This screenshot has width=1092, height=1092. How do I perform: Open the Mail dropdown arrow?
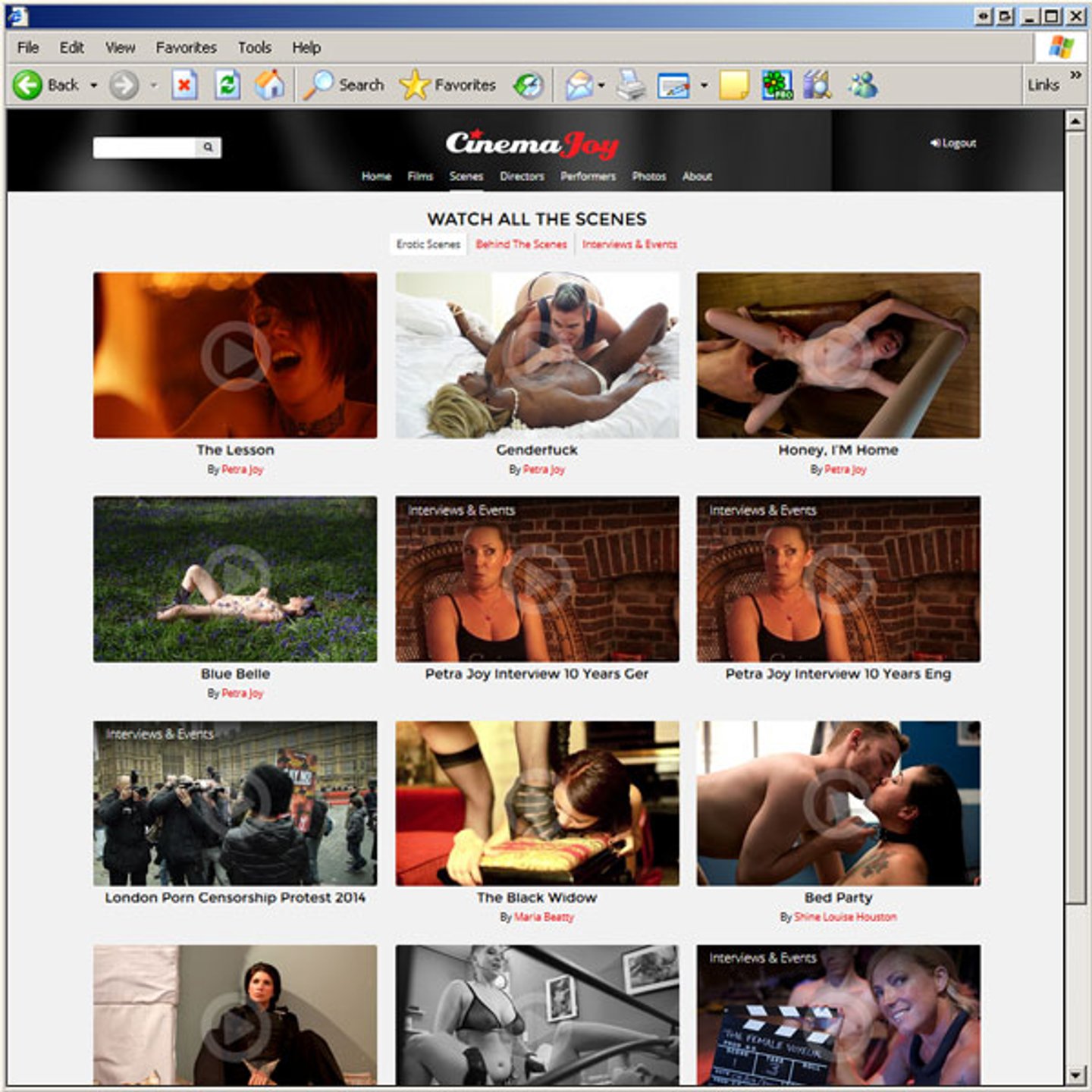point(601,86)
